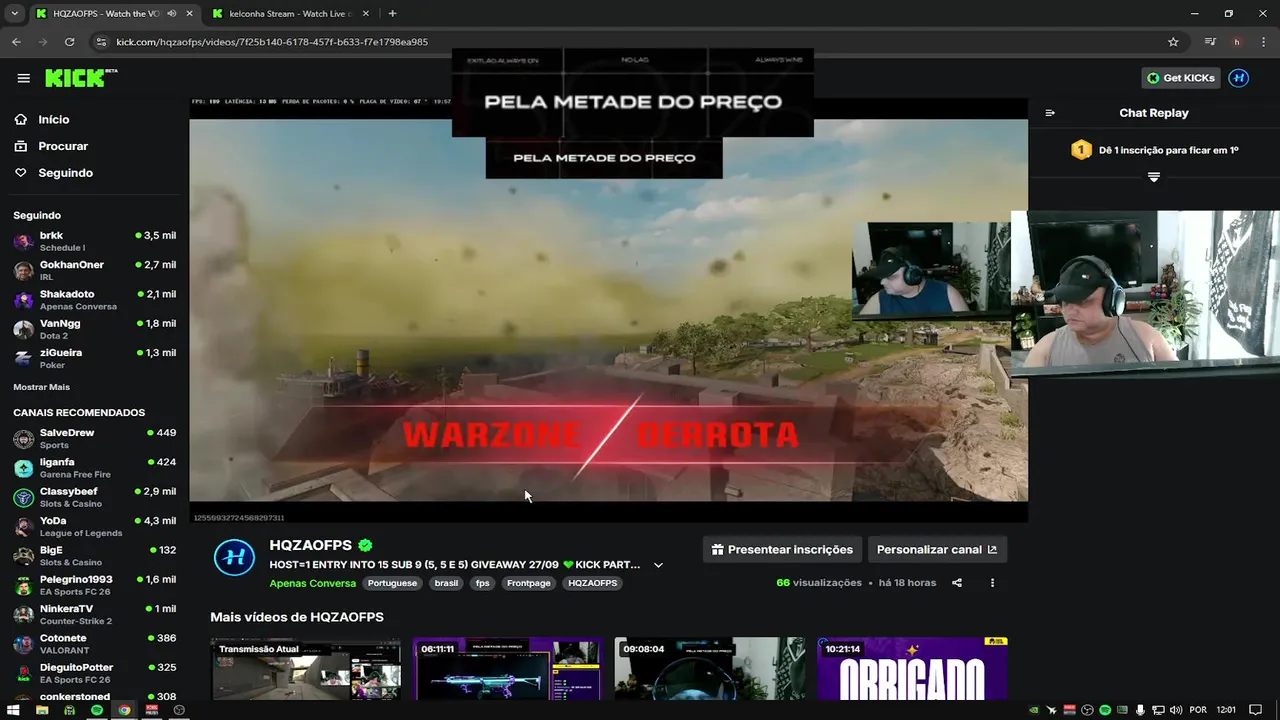Bookmark this page with star

point(1173,42)
